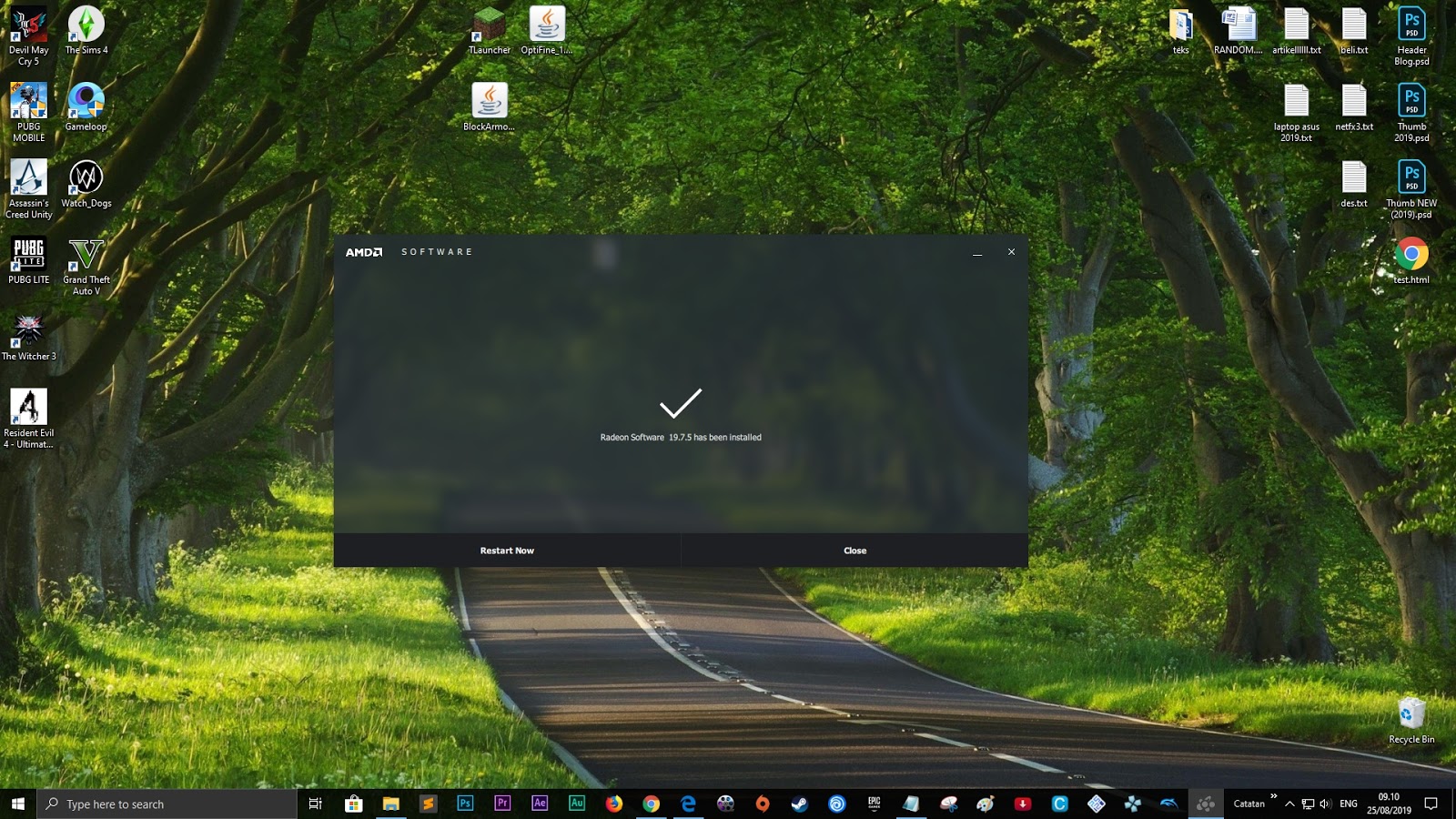This screenshot has height=819, width=1456.
Task: Launch Adobe Audition from taskbar
Action: pos(577,804)
